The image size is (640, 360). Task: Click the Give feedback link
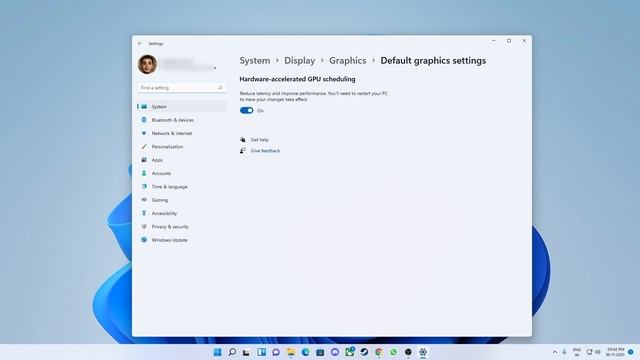tap(265, 151)
